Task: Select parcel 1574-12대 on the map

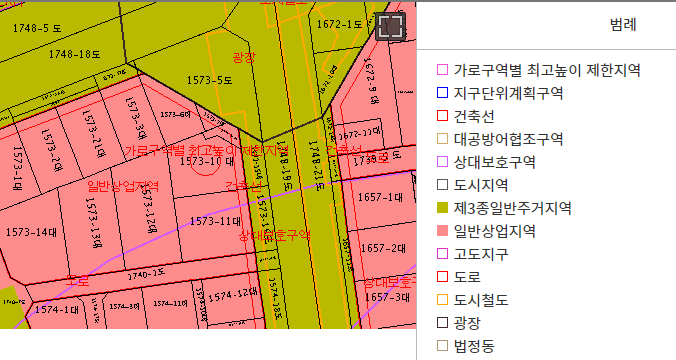Action: point(232,295)
